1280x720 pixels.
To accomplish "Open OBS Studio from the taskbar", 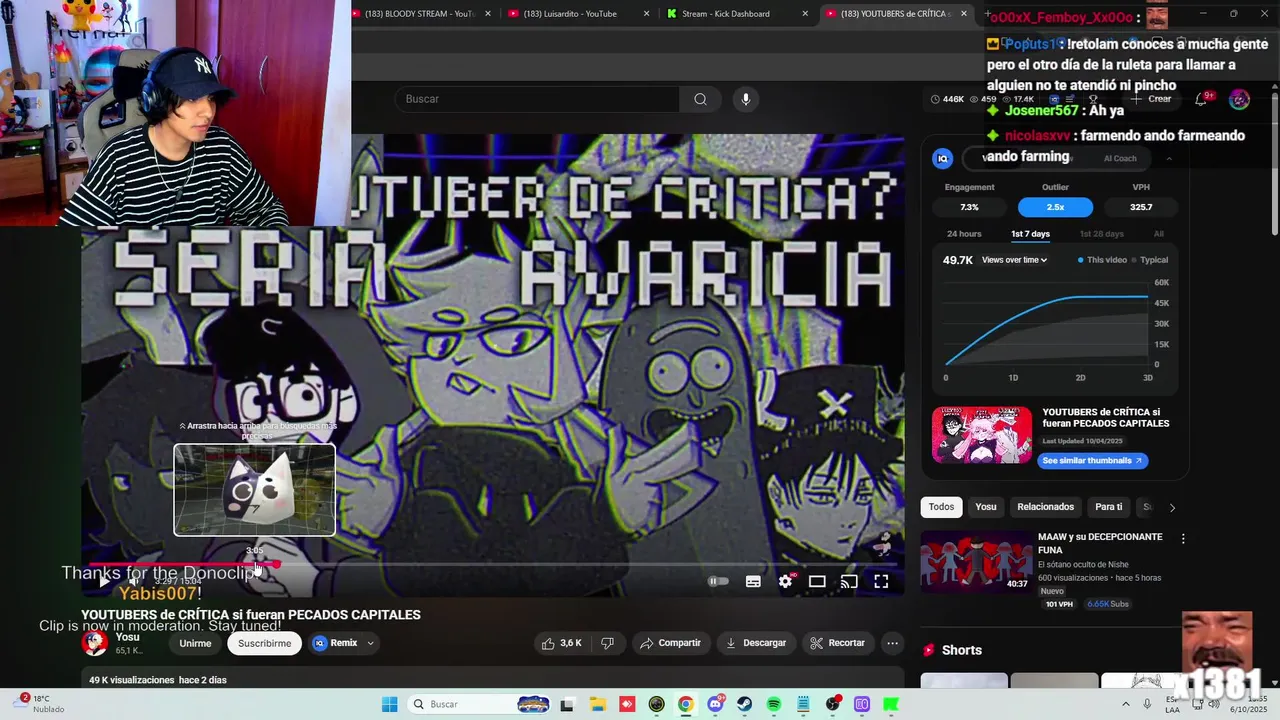I will [832, 704].
